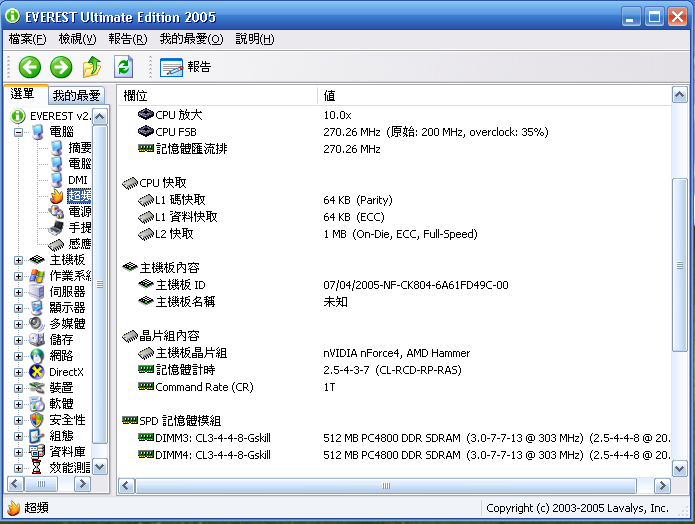Click the 多媒體 speaker icon
The image size is (695, 524).
37,324
